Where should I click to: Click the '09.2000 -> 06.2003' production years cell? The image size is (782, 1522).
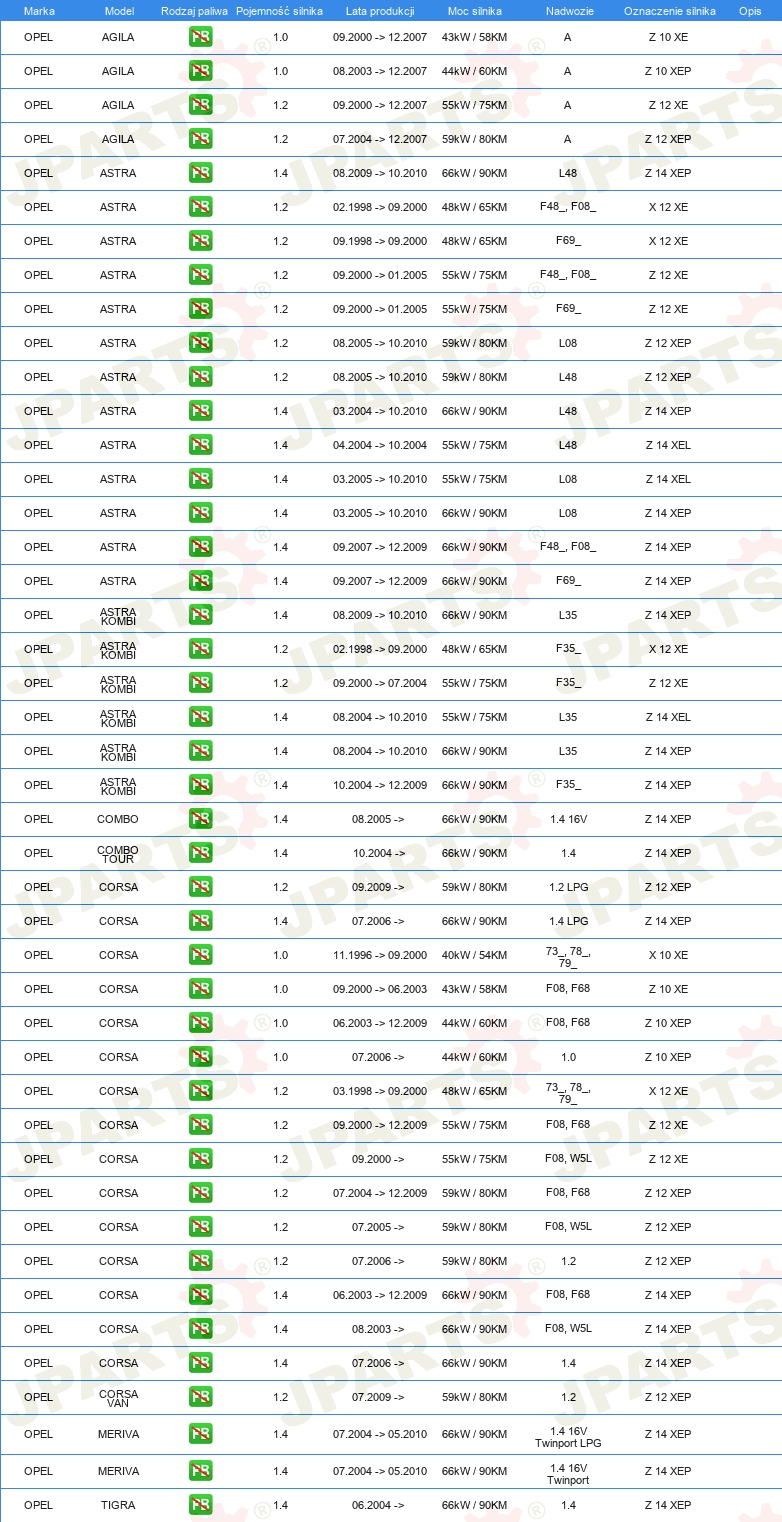pyautogui.click(x=380, y=989)
